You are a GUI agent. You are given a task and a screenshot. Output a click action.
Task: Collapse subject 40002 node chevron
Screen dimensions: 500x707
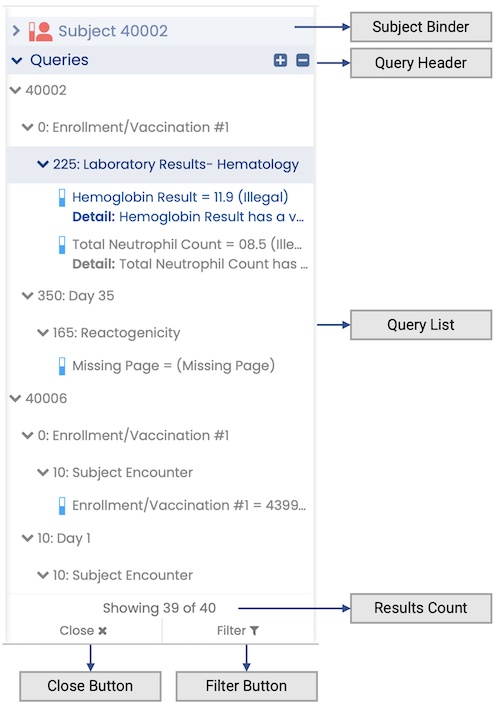point(15,91)
